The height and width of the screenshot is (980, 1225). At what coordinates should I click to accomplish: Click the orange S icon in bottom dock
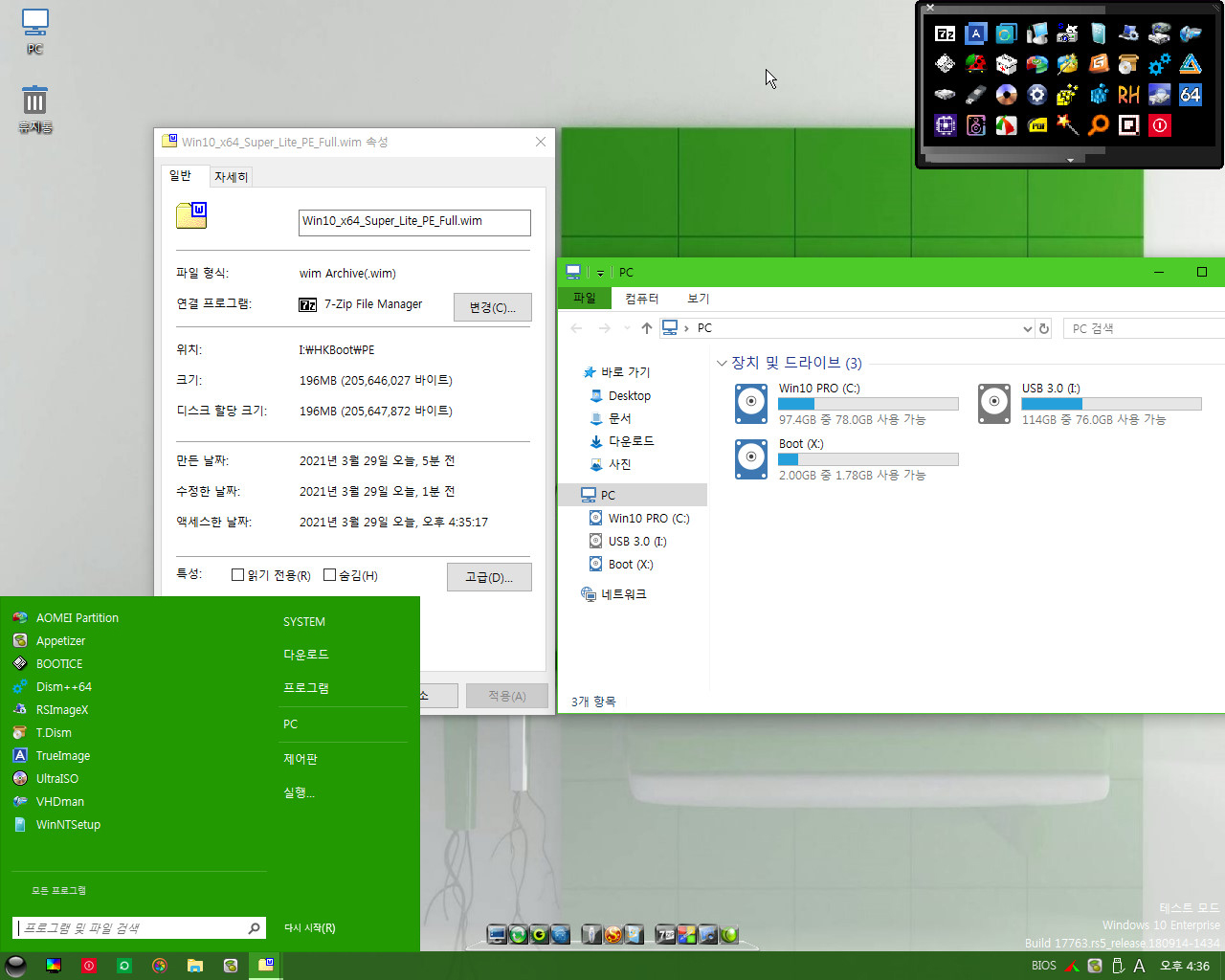pyautogui.click(x=612, y=935)
